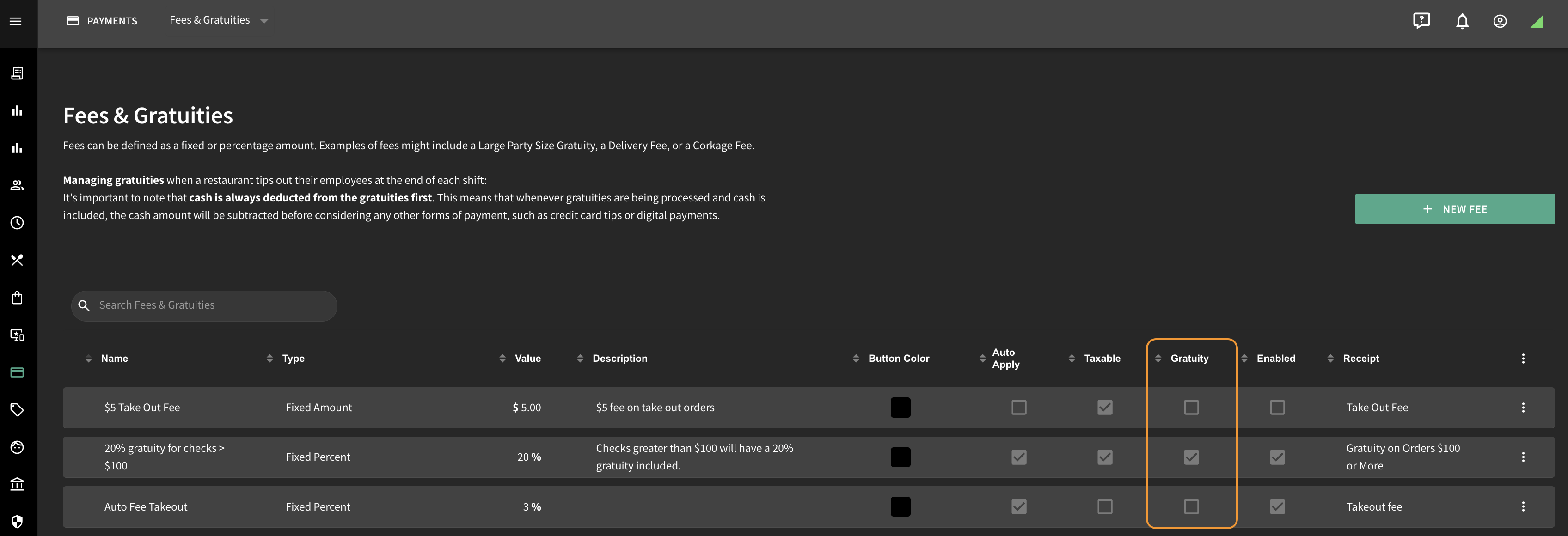Open the crossed utensils menu sidebar icon
1568x536 pixels.
(17, 261)
